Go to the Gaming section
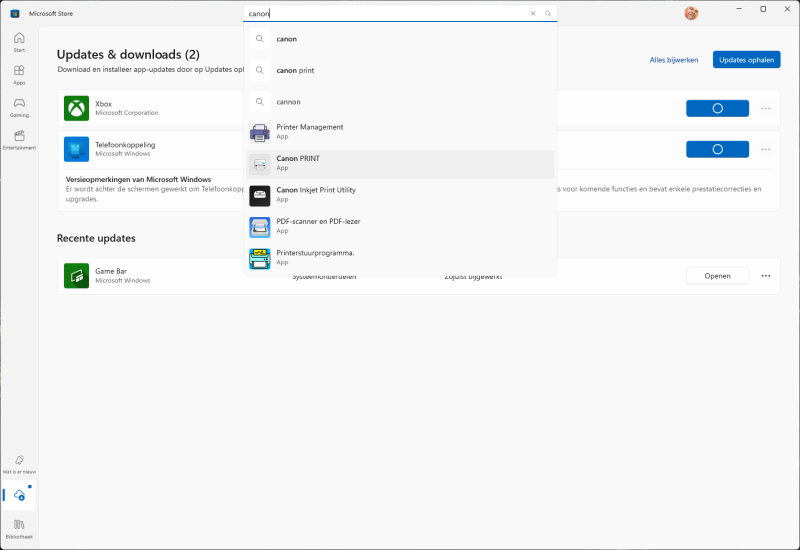Viewport: 800px width, 550px height. click(19, 107)
